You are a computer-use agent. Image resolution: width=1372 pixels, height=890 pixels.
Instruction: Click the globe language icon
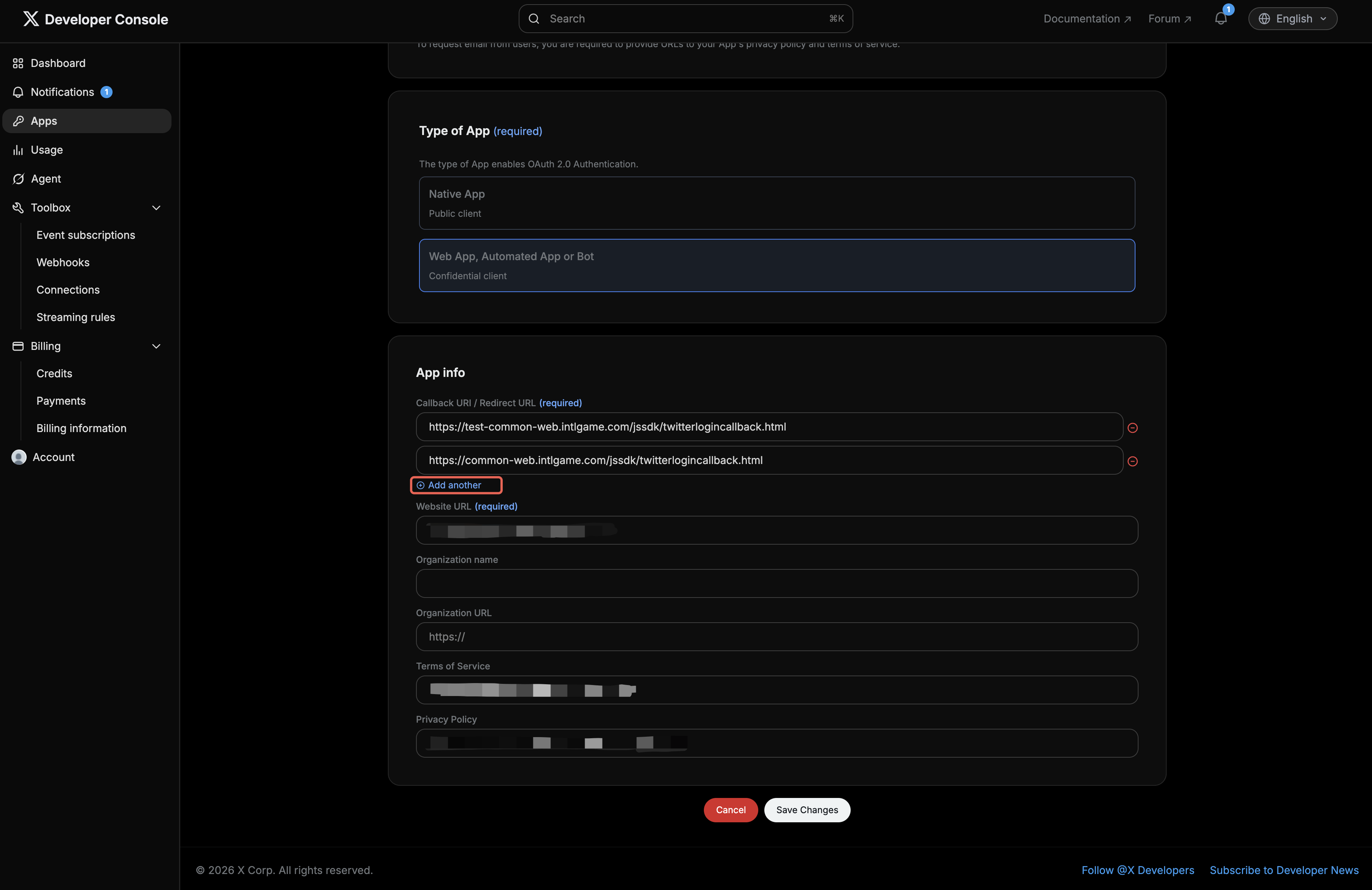pos(1264,18)
